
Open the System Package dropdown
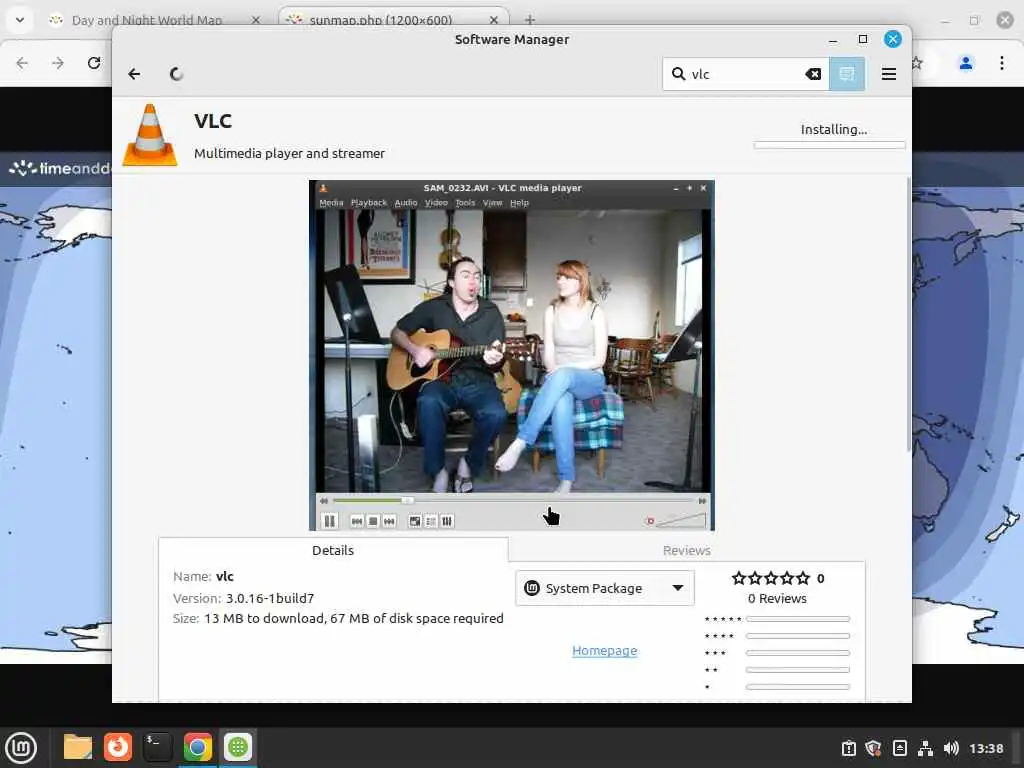(605, 588)
